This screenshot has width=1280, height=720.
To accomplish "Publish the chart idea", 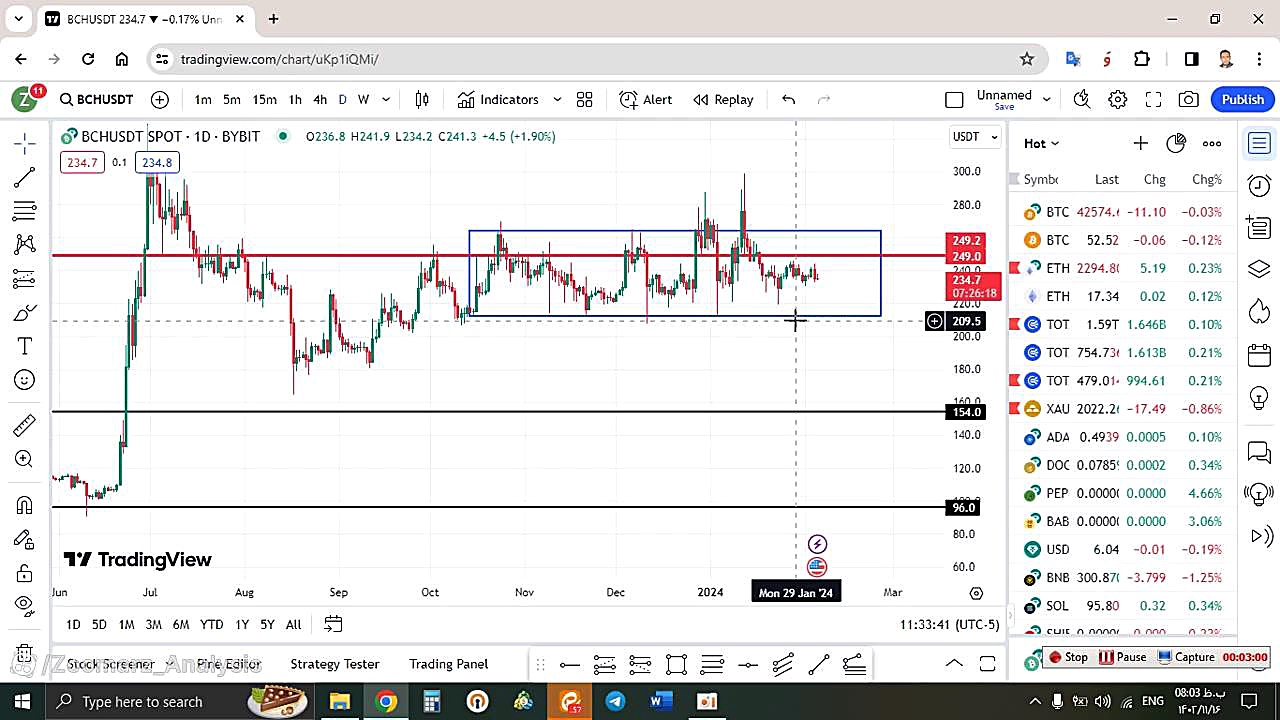I will (1243, 99).
